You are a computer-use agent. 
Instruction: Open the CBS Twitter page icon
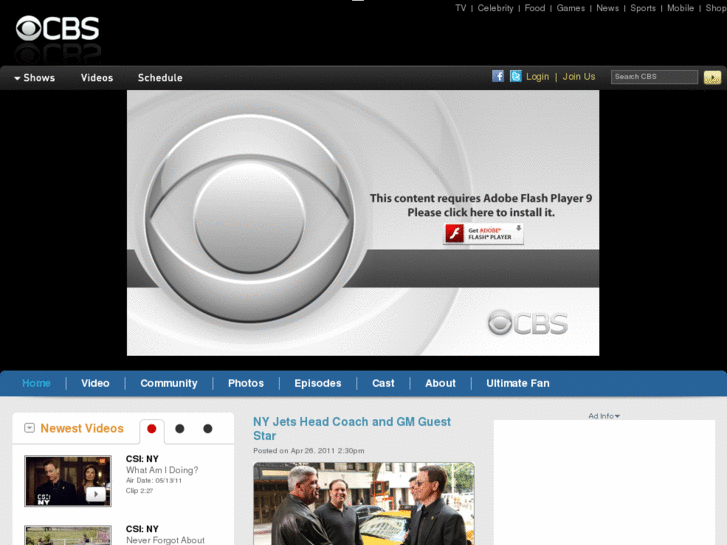tap(516, 76)
